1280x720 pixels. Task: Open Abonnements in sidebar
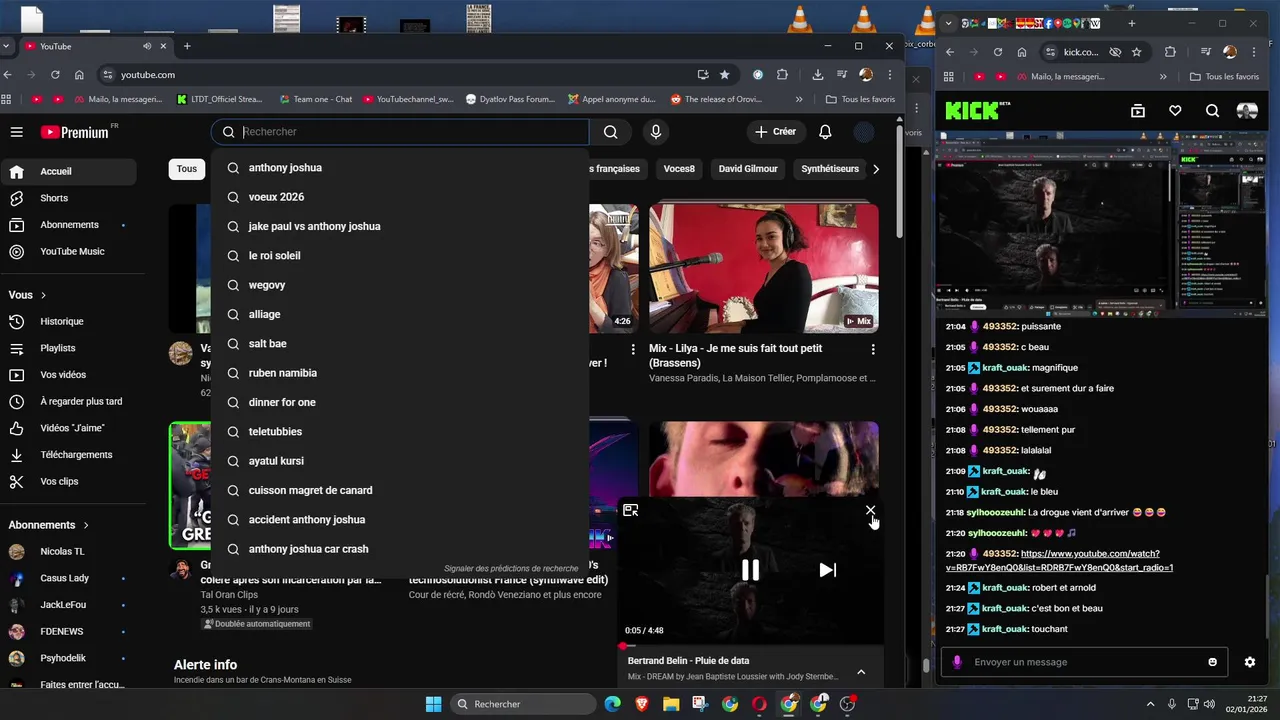(x=68, y=225)
